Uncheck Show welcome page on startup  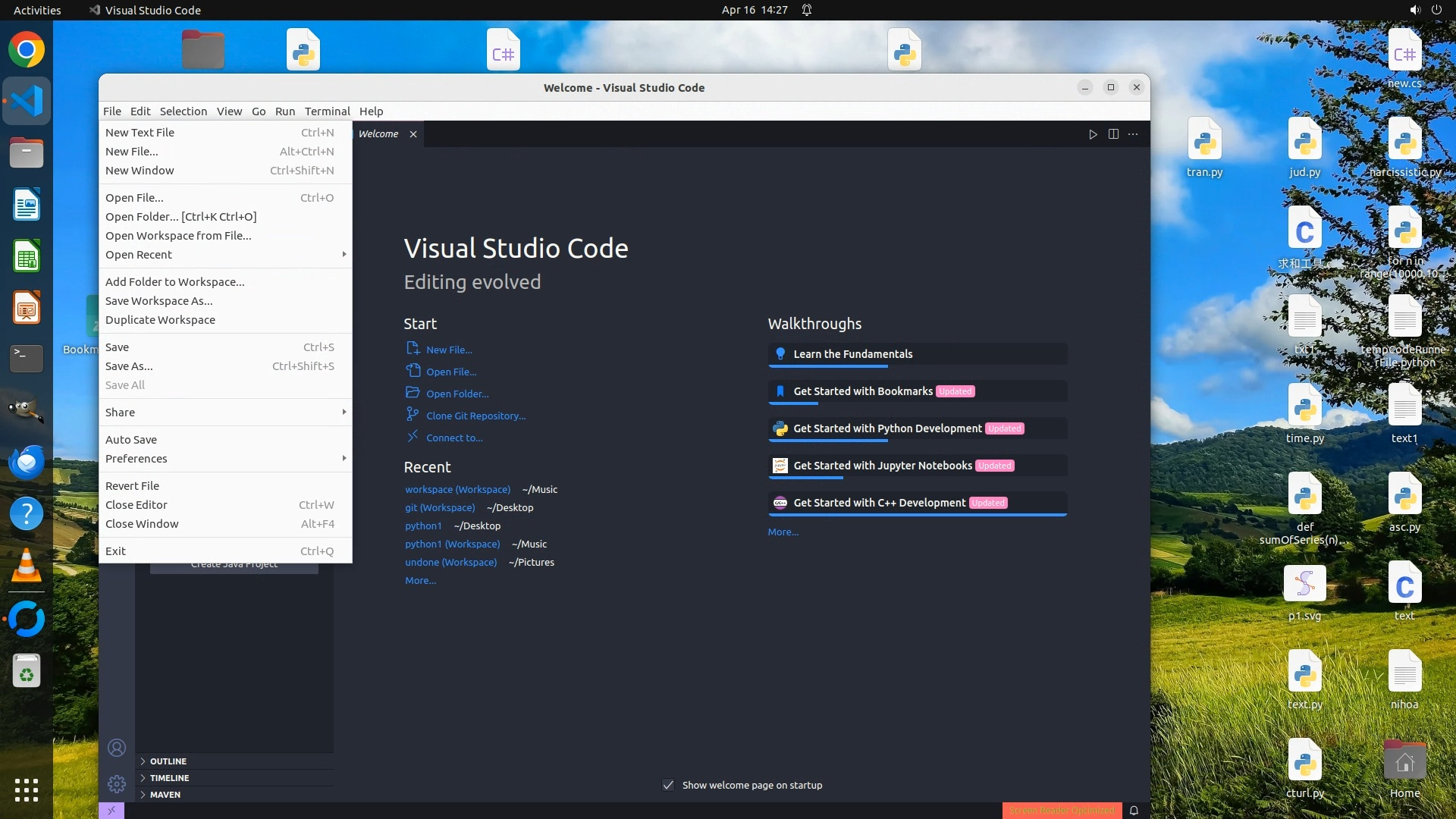pyautogui.click(x=668, y=785)
